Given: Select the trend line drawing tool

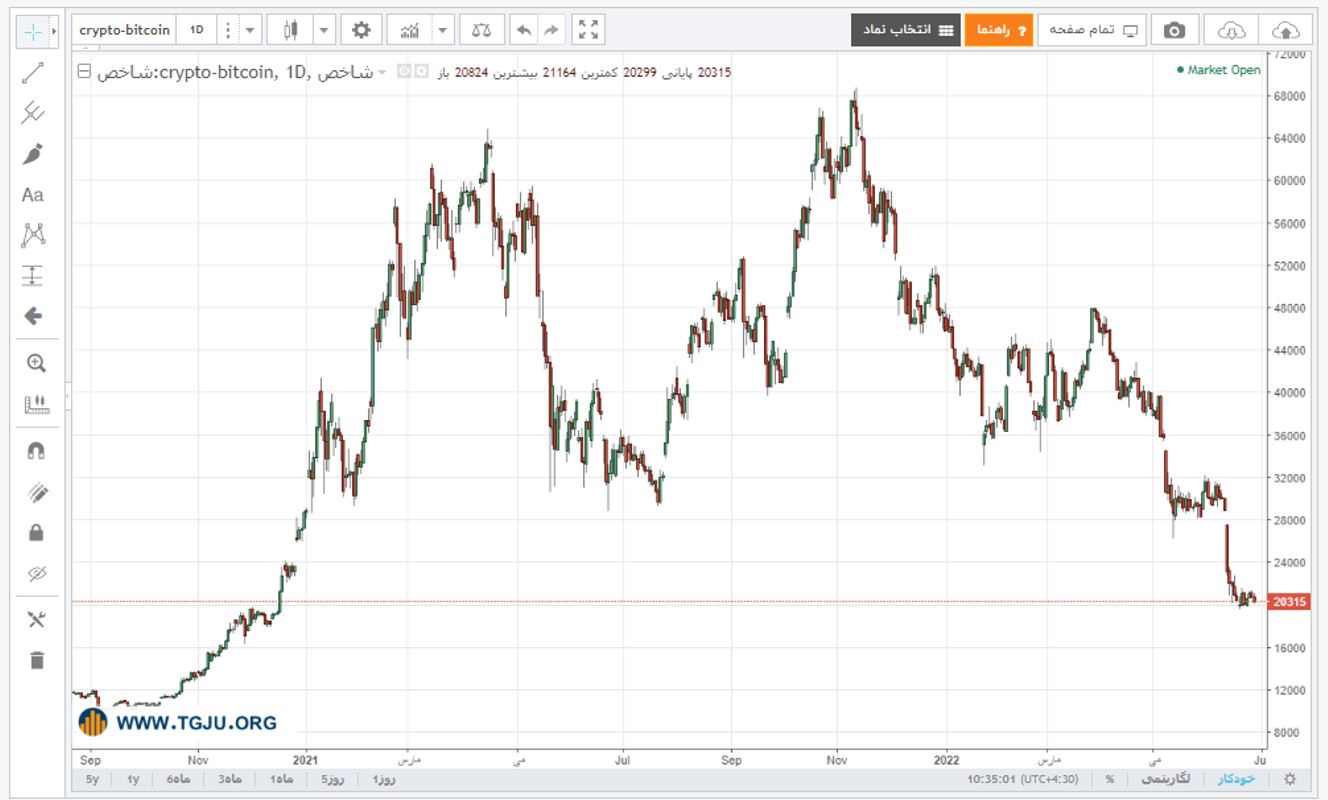Looking at the screenshot, I should 33,72.
